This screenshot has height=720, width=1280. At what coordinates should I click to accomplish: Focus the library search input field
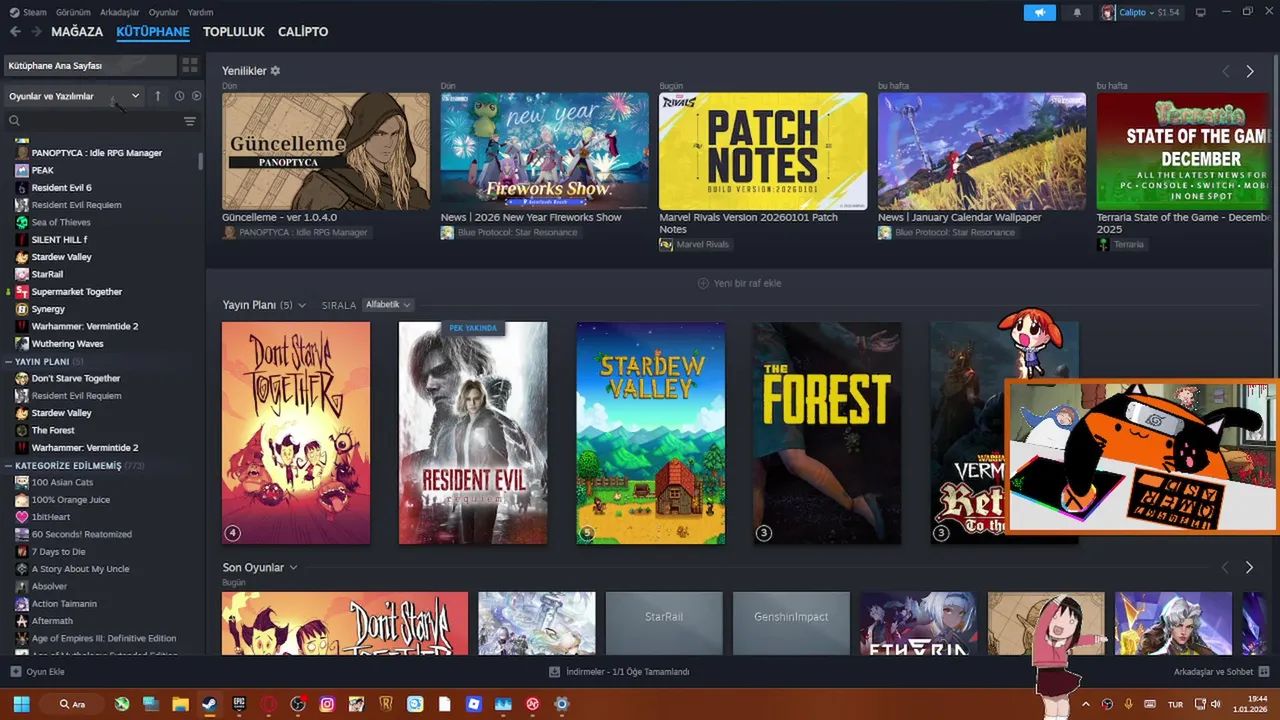(100, 121)
